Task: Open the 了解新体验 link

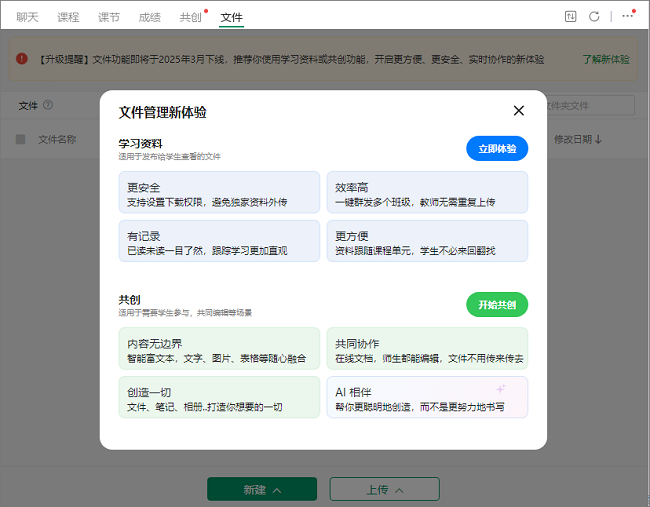Action: pyautogui.click(x=606, y=59)
